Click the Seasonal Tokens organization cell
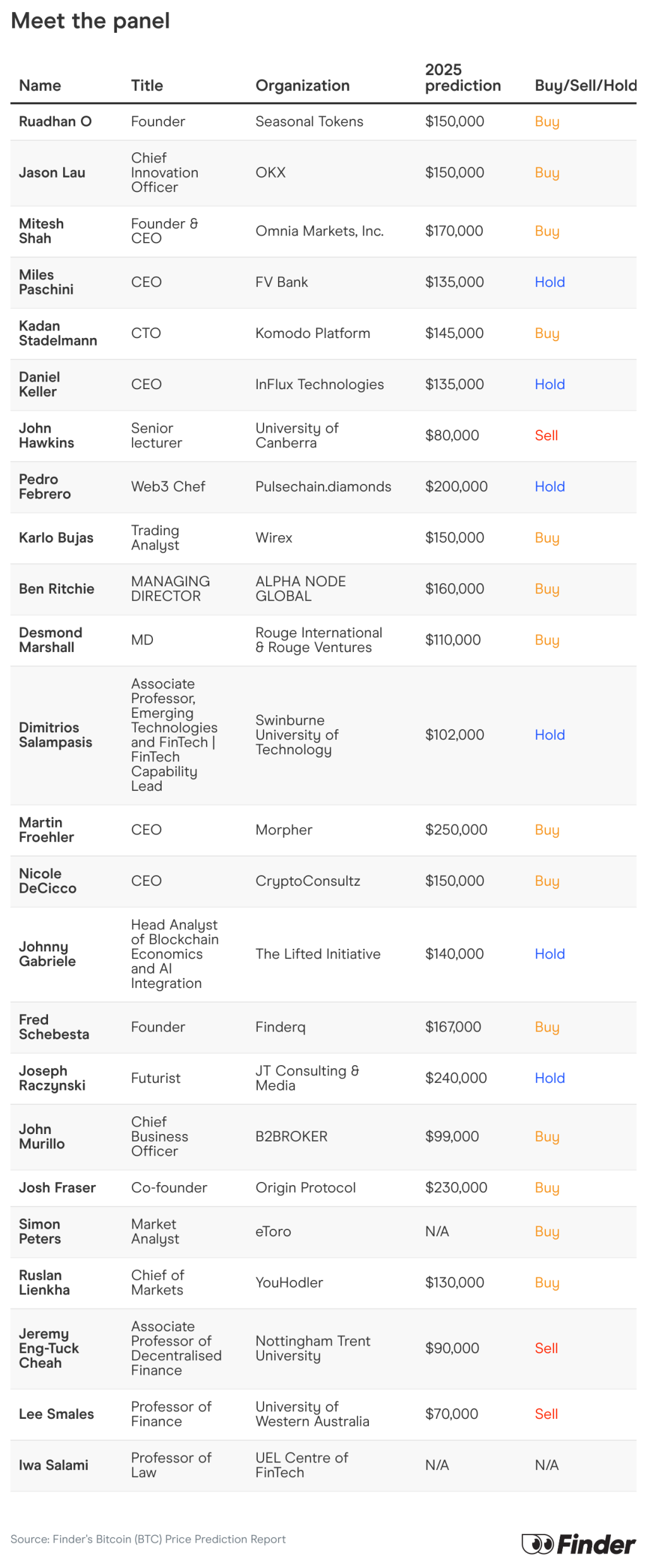 click(x=309, y=121)
